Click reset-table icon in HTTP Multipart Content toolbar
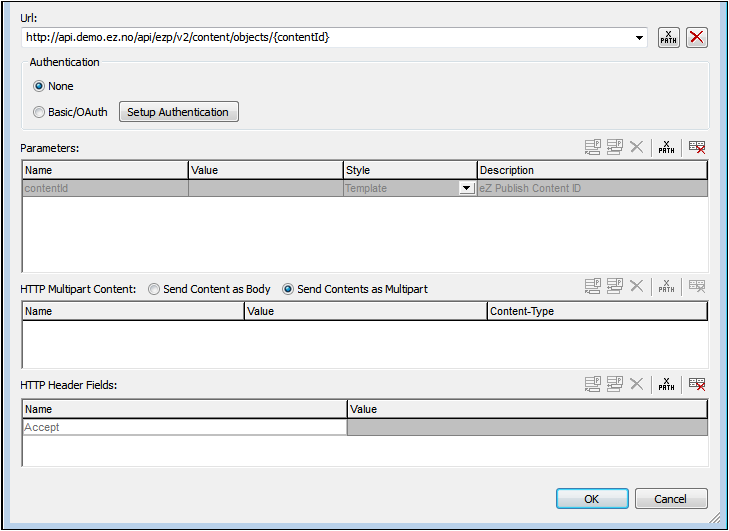729x531 pixels. point(697,286)
